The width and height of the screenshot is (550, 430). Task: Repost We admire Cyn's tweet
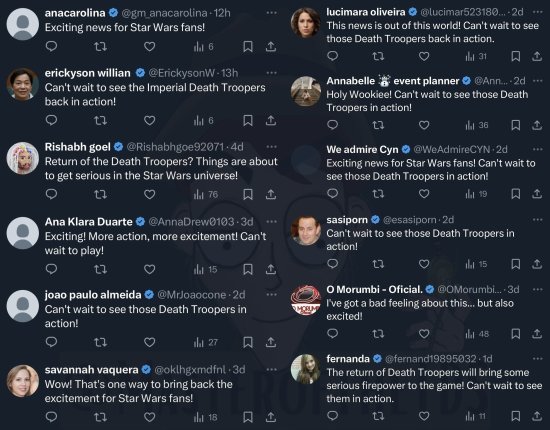coord(378,194)
